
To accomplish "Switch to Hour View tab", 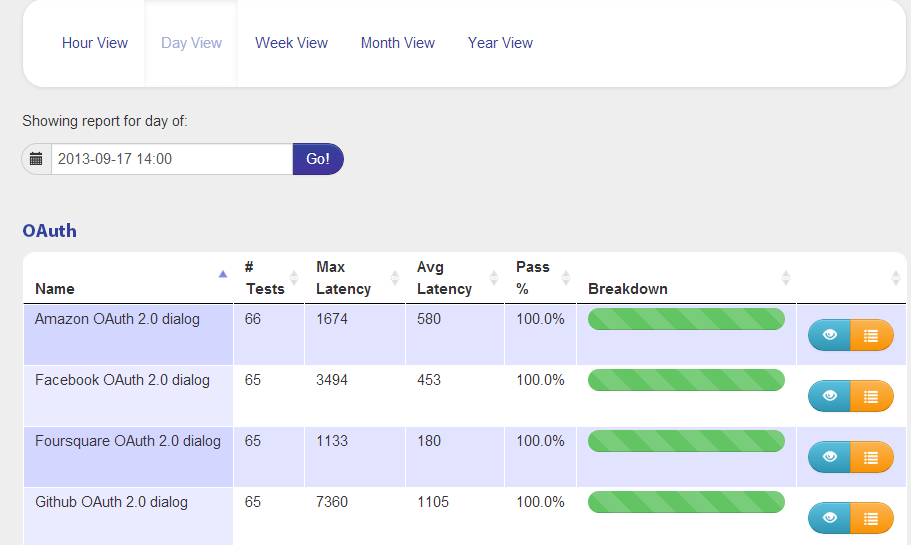I will click(x=95, y=43).
